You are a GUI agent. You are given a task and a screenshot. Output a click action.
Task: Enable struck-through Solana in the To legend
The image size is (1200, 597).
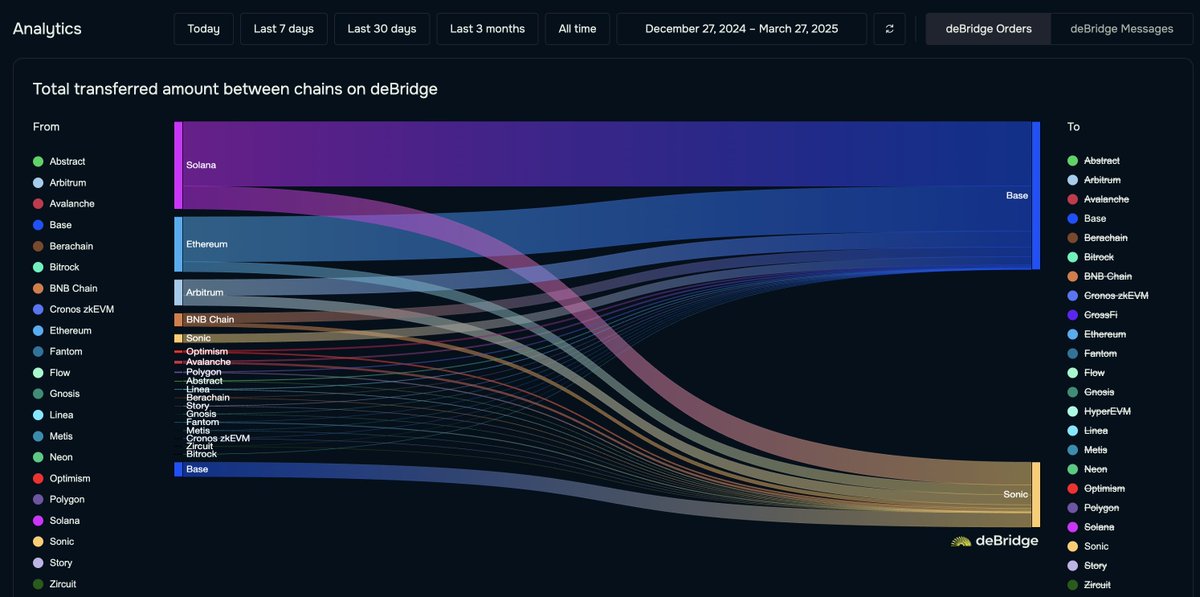(x=1091, y=527)
